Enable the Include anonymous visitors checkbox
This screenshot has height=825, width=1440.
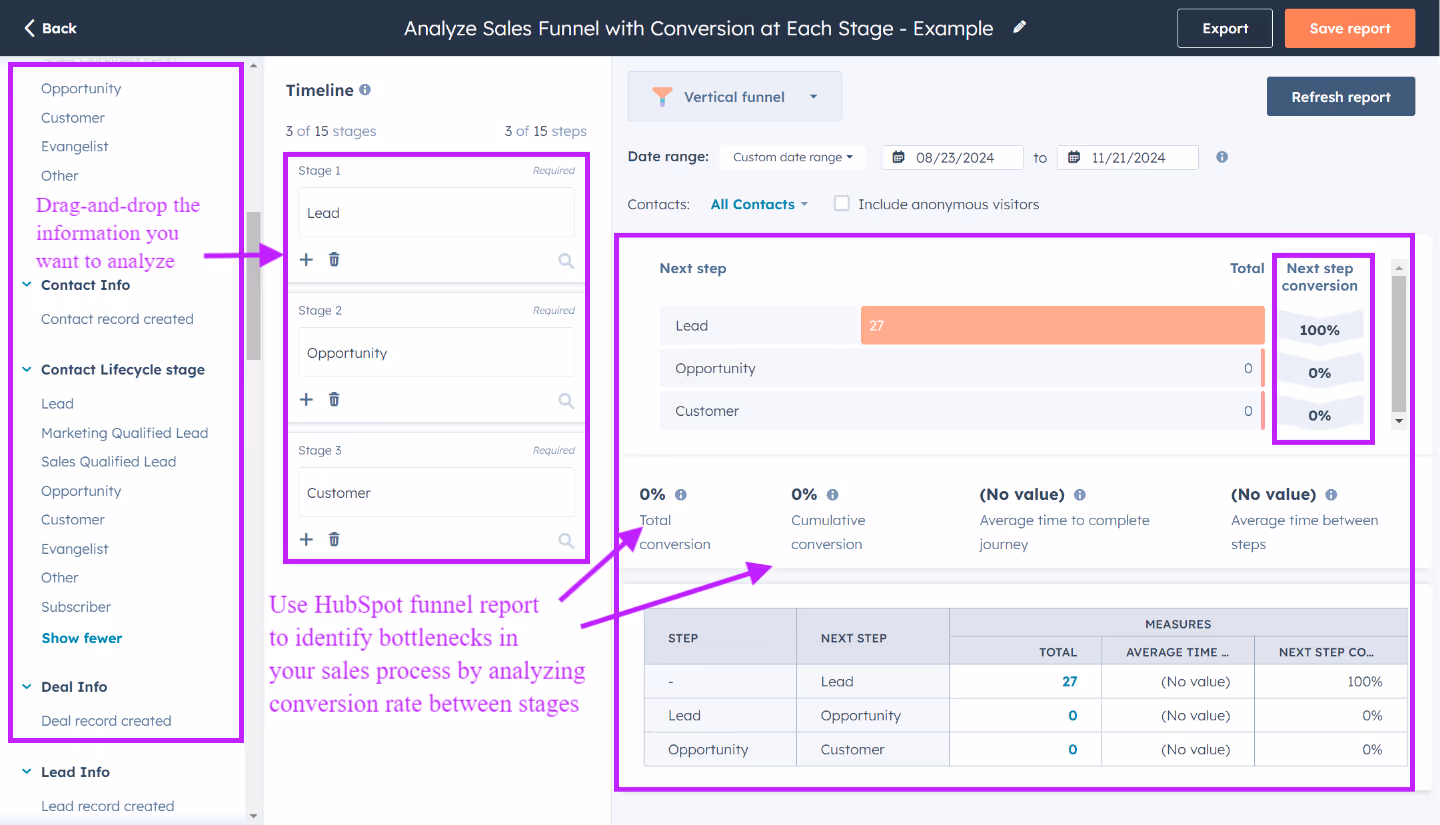(841, 203)
